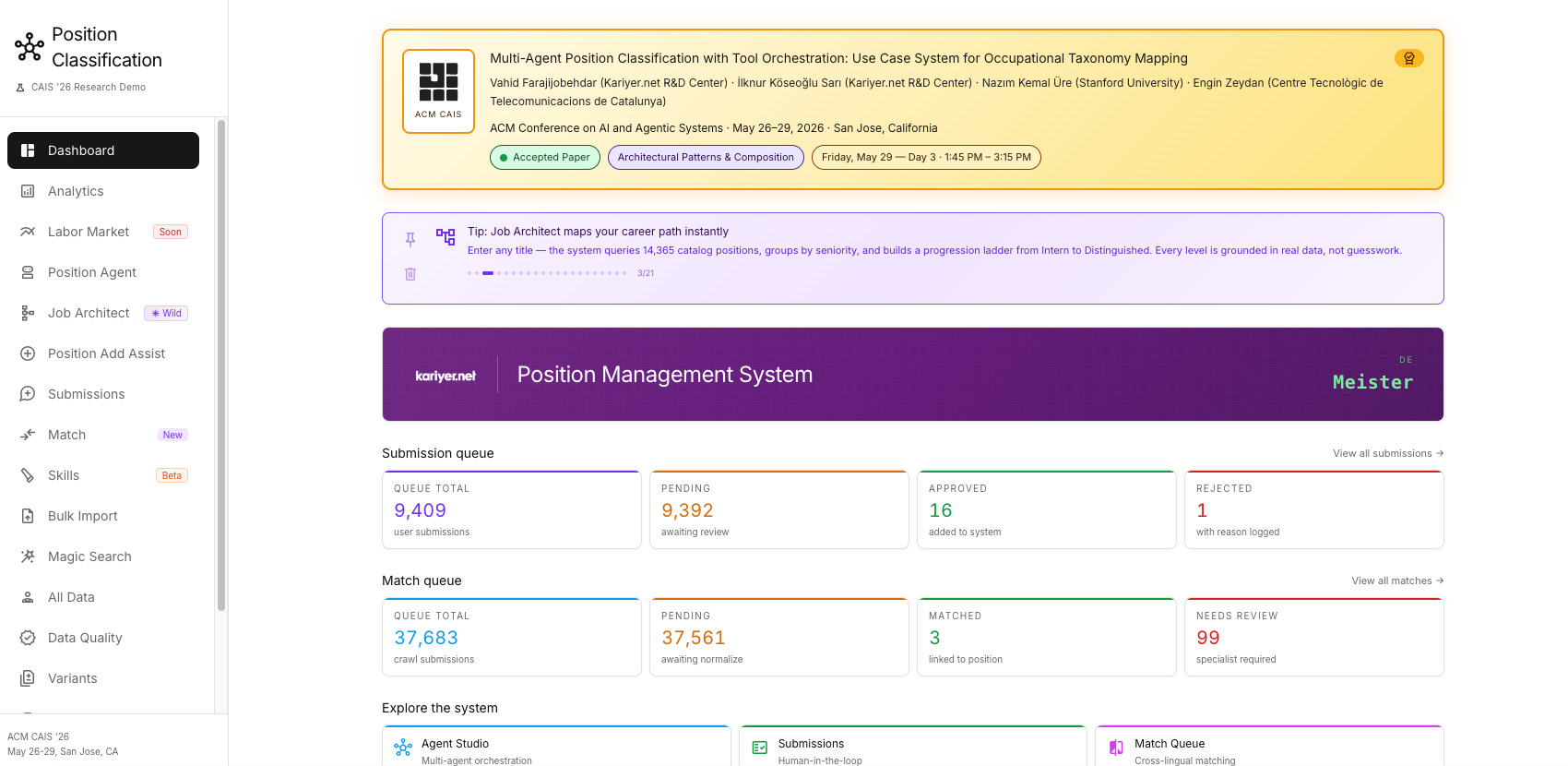The height and width of the screenshot is (766, 1568).
Task: Click the Match arrows icon in sidebar
Action: tap(28, 435)
